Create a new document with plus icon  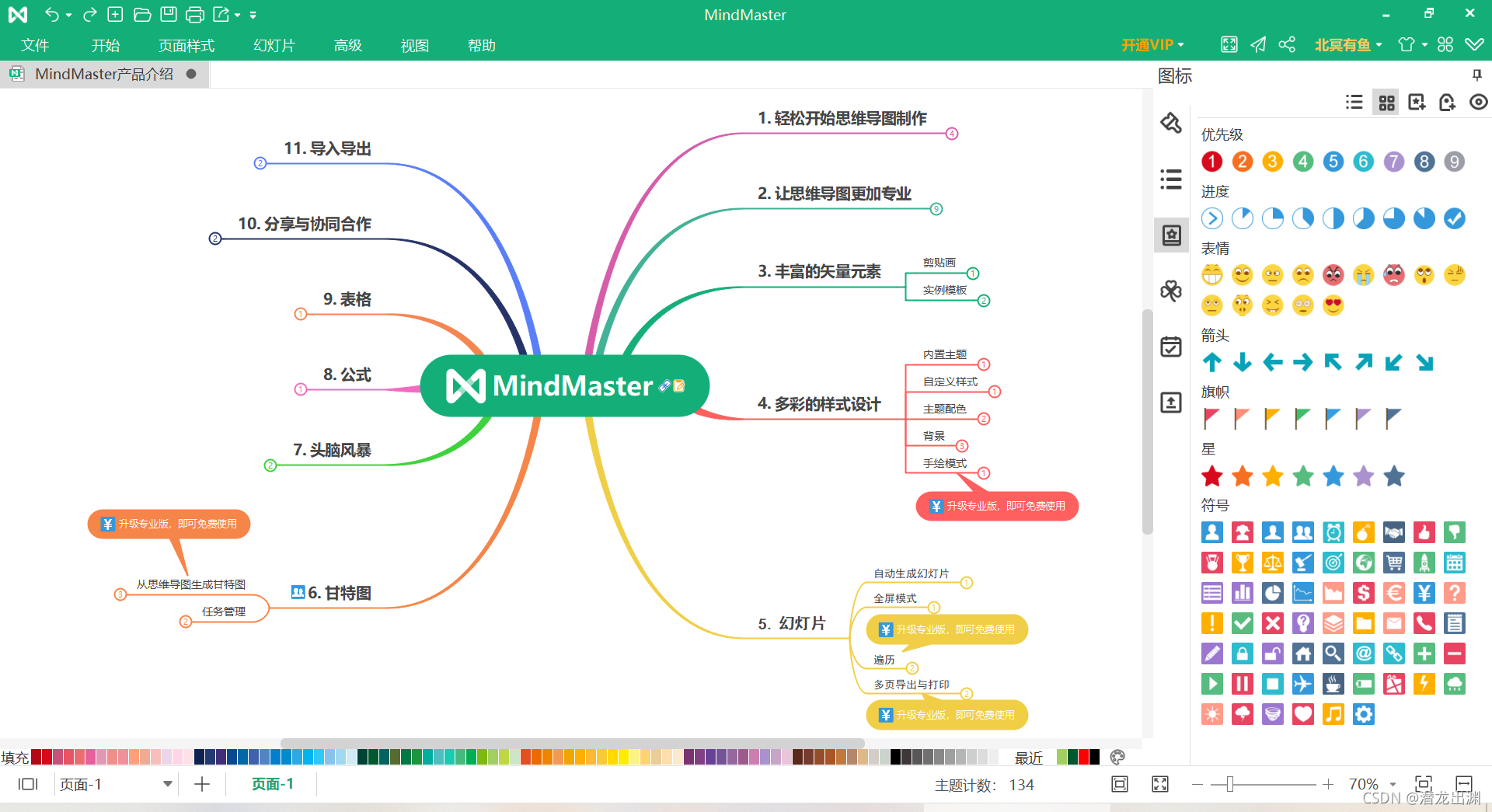tap(115, 14)
